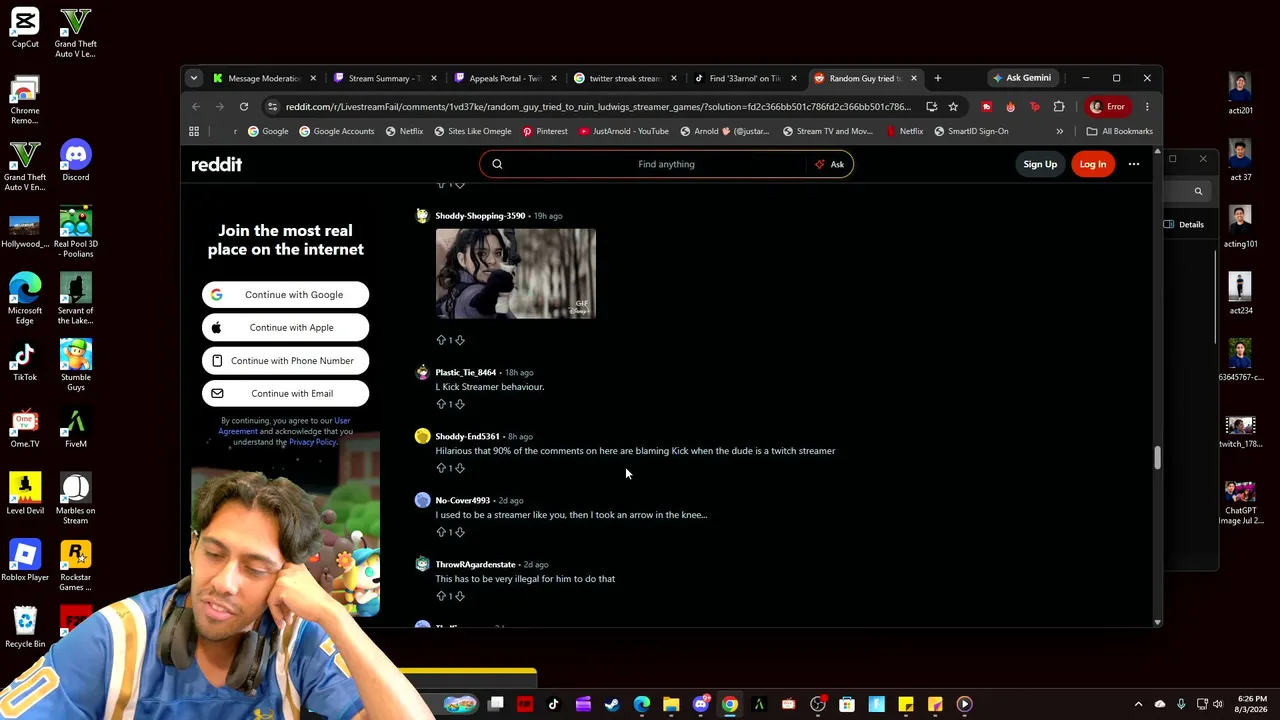
Task: Continue with Apple sign-in
Action: [285, 328]
